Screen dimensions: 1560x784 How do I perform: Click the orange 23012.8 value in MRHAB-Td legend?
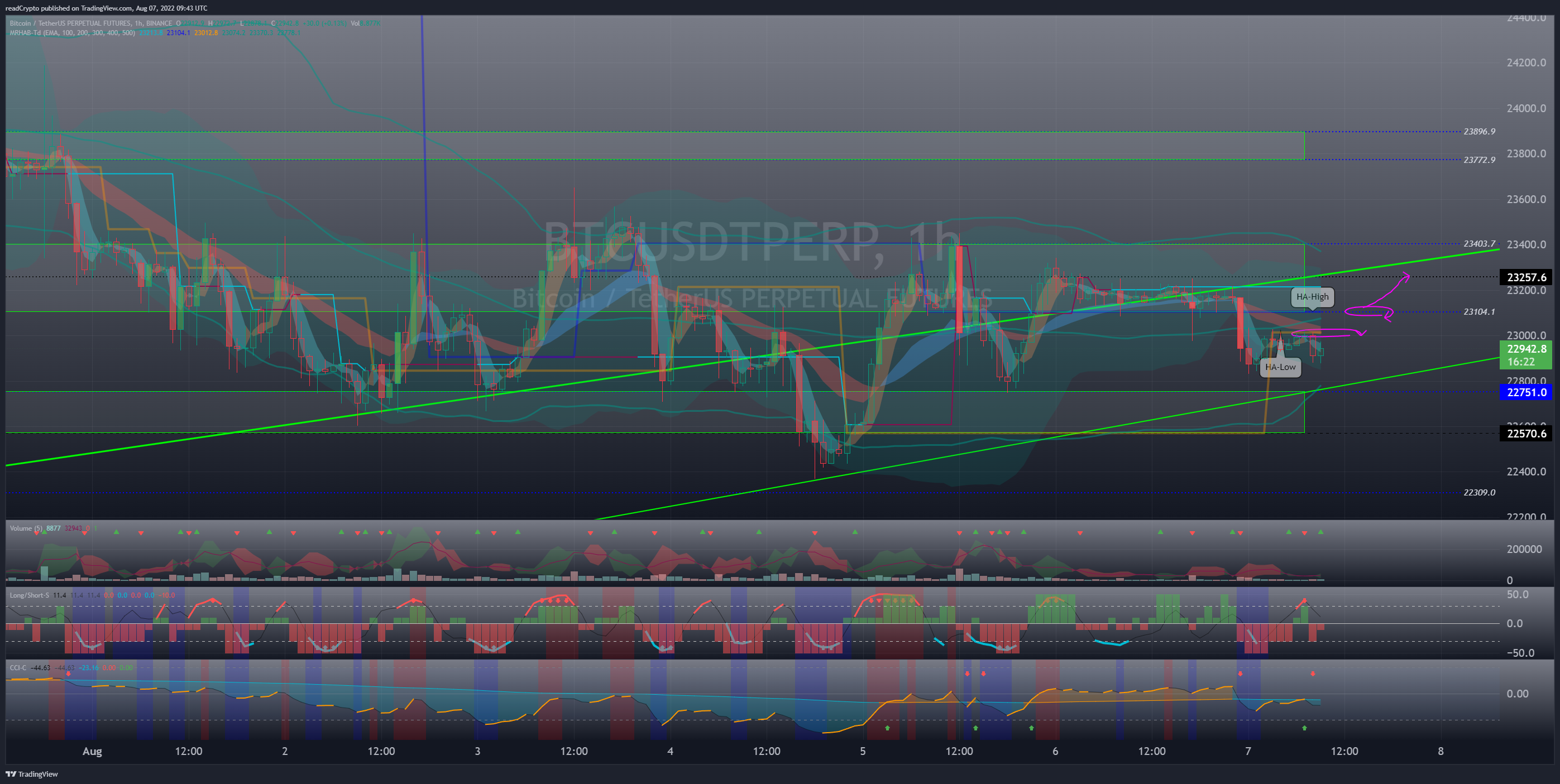tap(206, 33)
